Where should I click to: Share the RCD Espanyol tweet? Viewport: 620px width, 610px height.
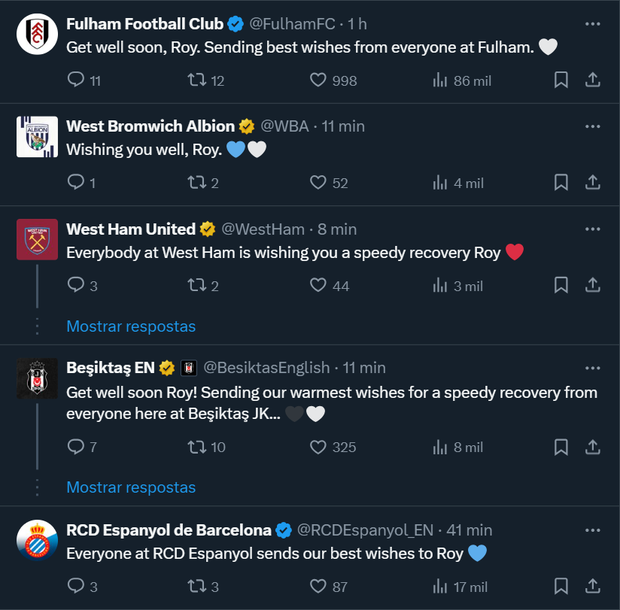click(x=592, y=587)
